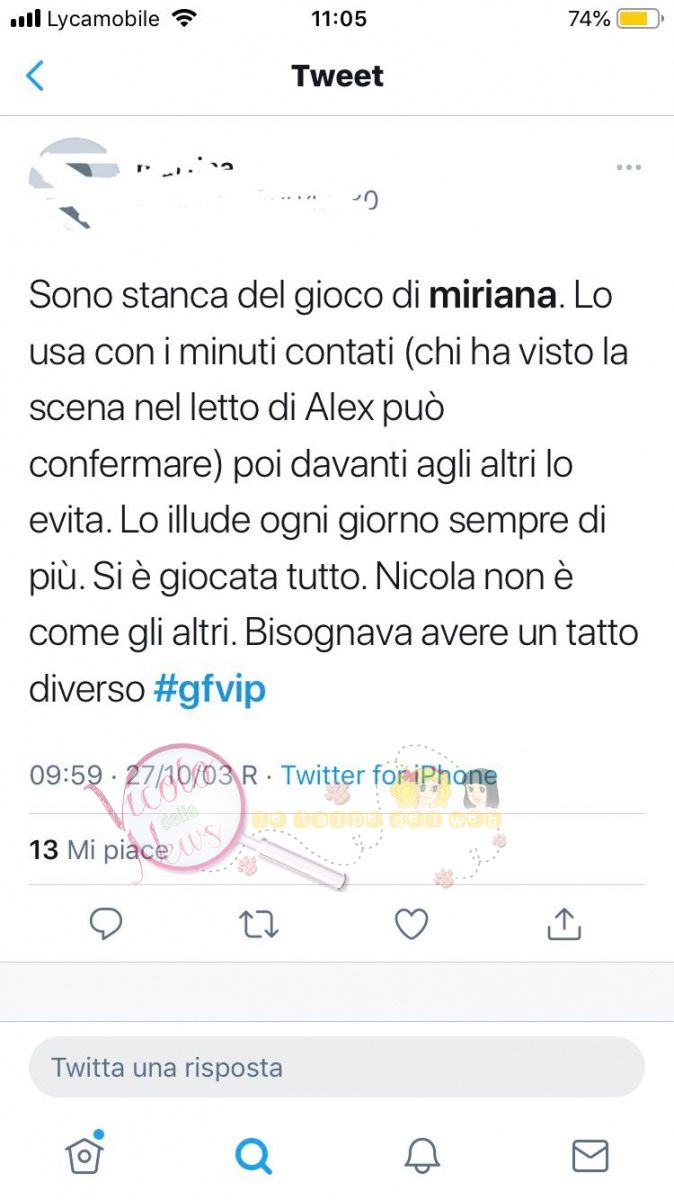
Task: Open the Home tab icon
Action: click(84, 1153)
